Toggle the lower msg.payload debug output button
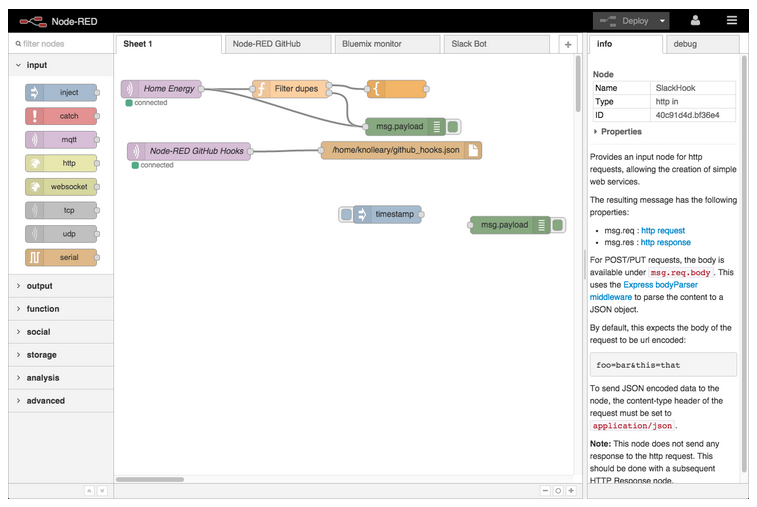 point(558,225)
